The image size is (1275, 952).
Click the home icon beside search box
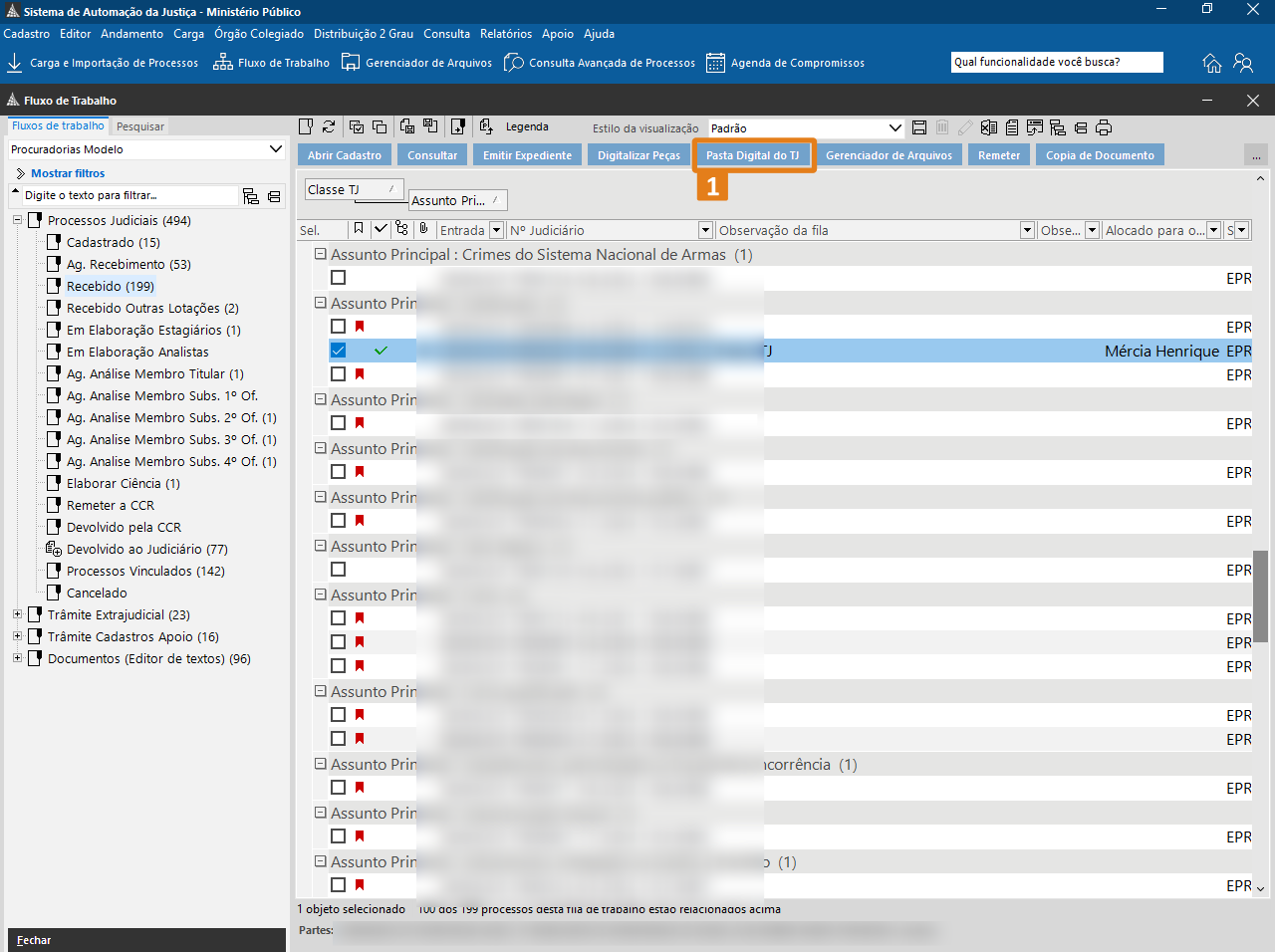click(x=1212, y=63)
